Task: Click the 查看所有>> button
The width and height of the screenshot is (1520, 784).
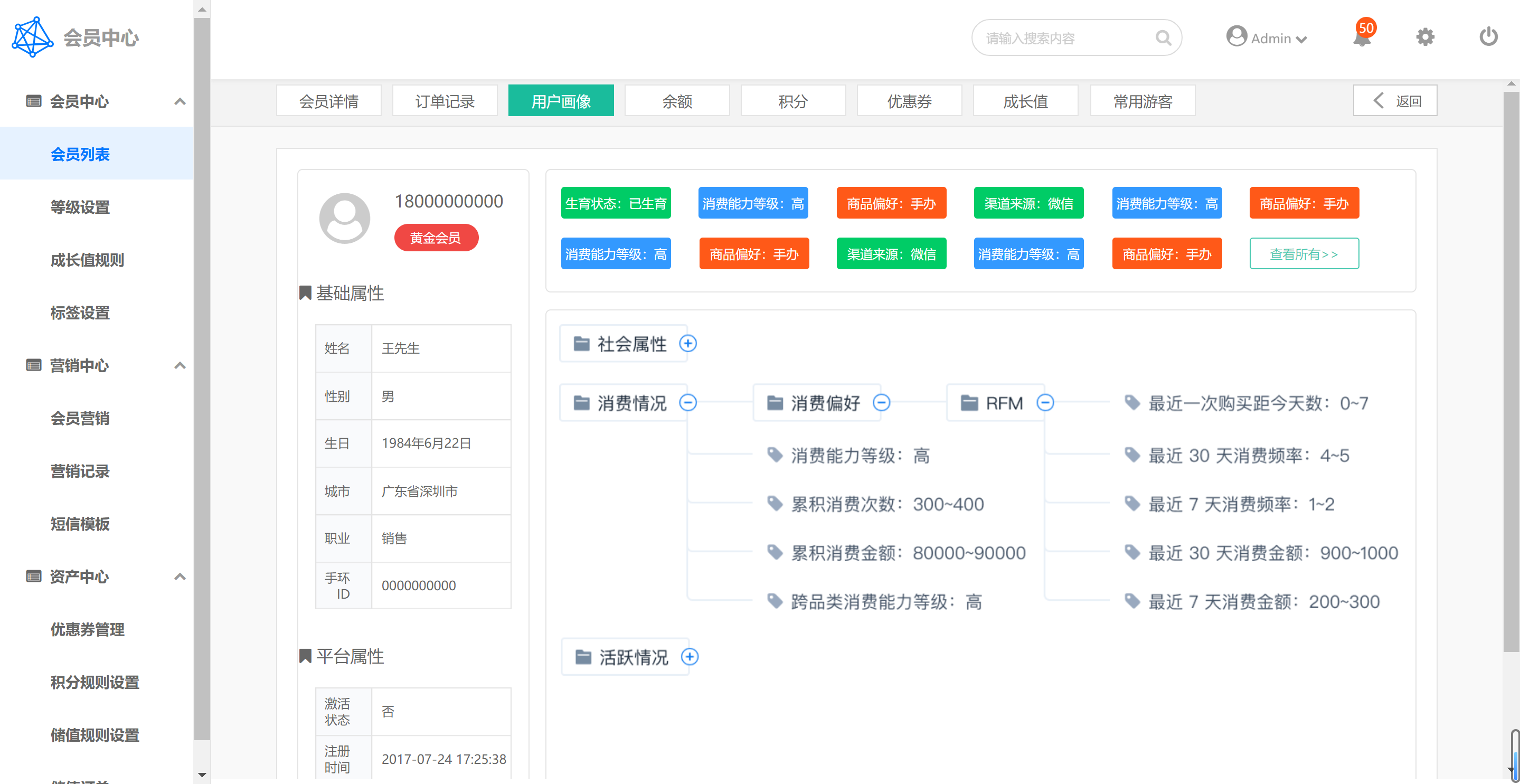Action: coord(1304,253)
